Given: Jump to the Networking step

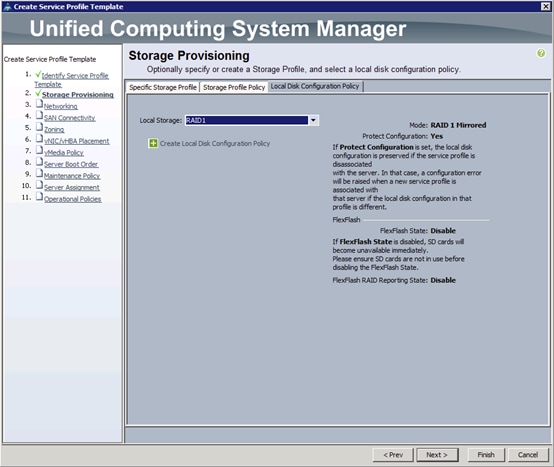Looking at the screenshot, I should [61, 106].
